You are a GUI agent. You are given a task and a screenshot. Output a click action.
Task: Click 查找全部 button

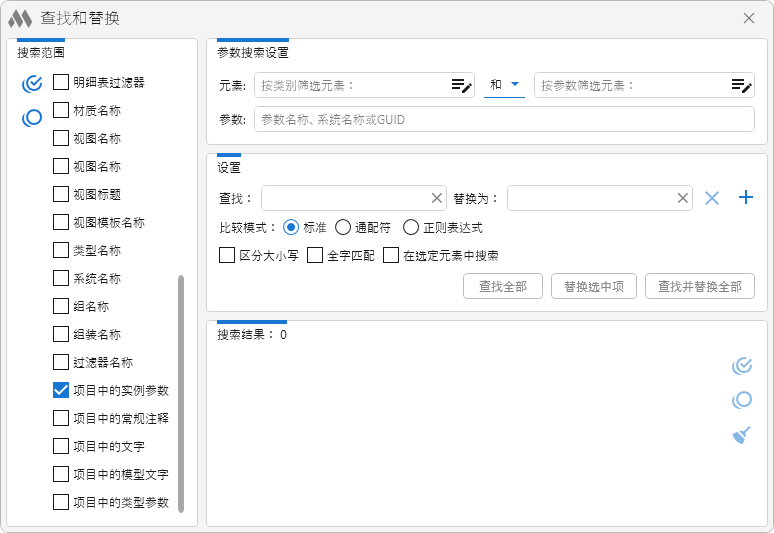502,286
